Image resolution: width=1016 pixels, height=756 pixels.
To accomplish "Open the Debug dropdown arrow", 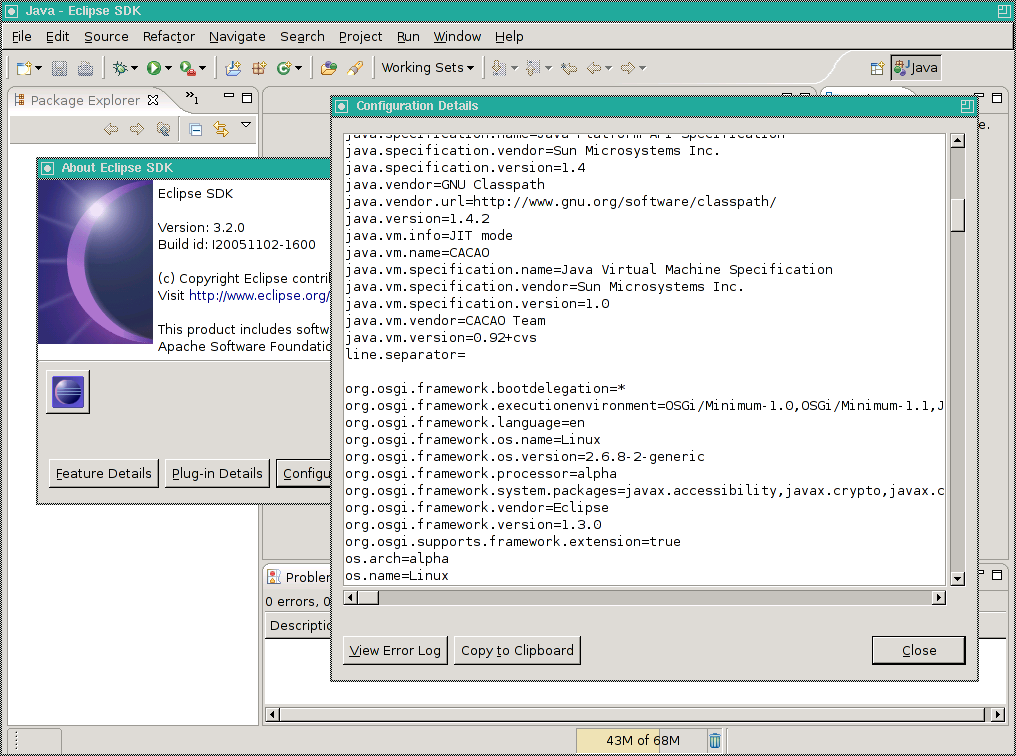I will pos(134,68).
